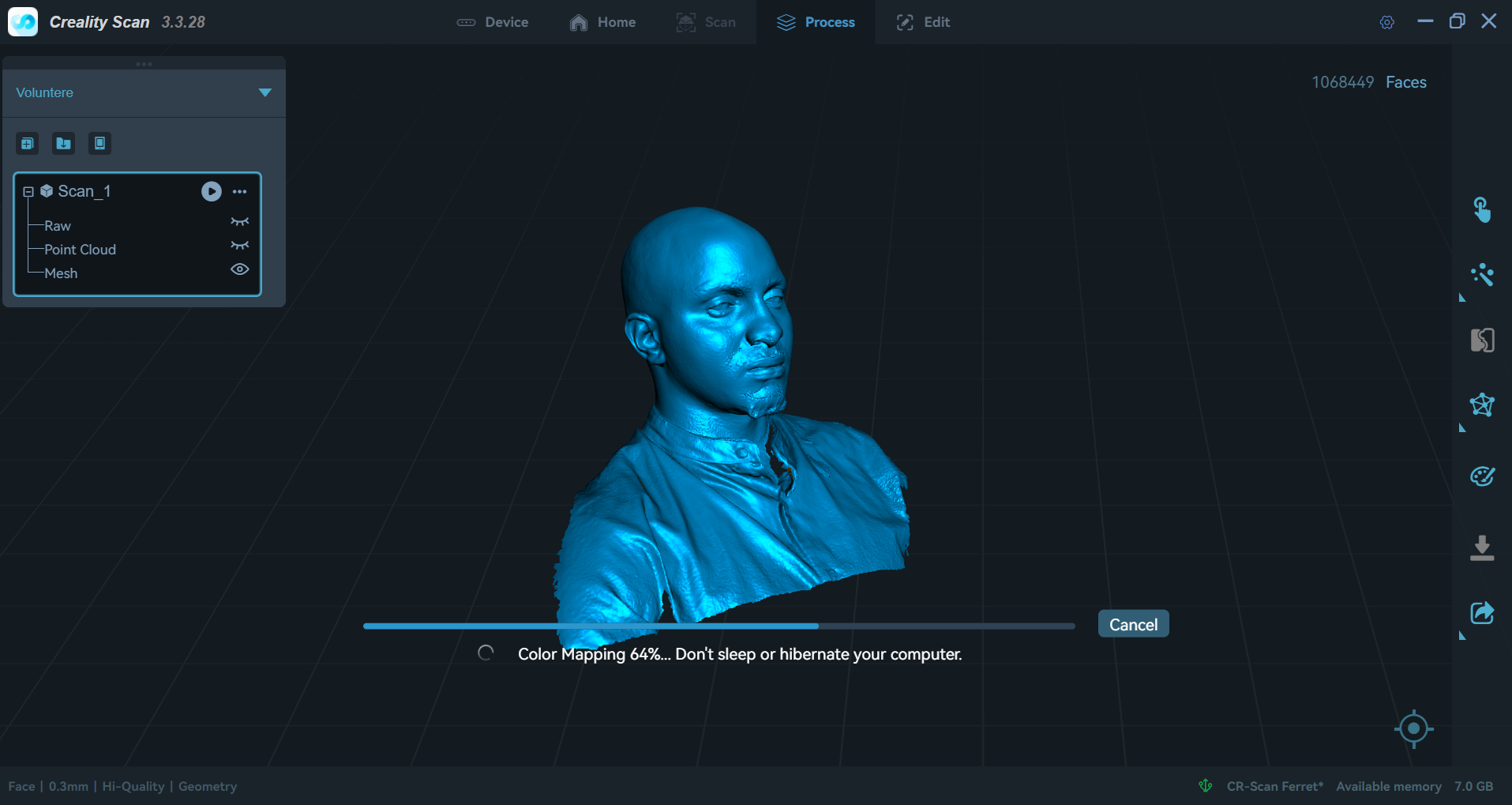Click the Color Mapping 64% status message

pos(740,654)
